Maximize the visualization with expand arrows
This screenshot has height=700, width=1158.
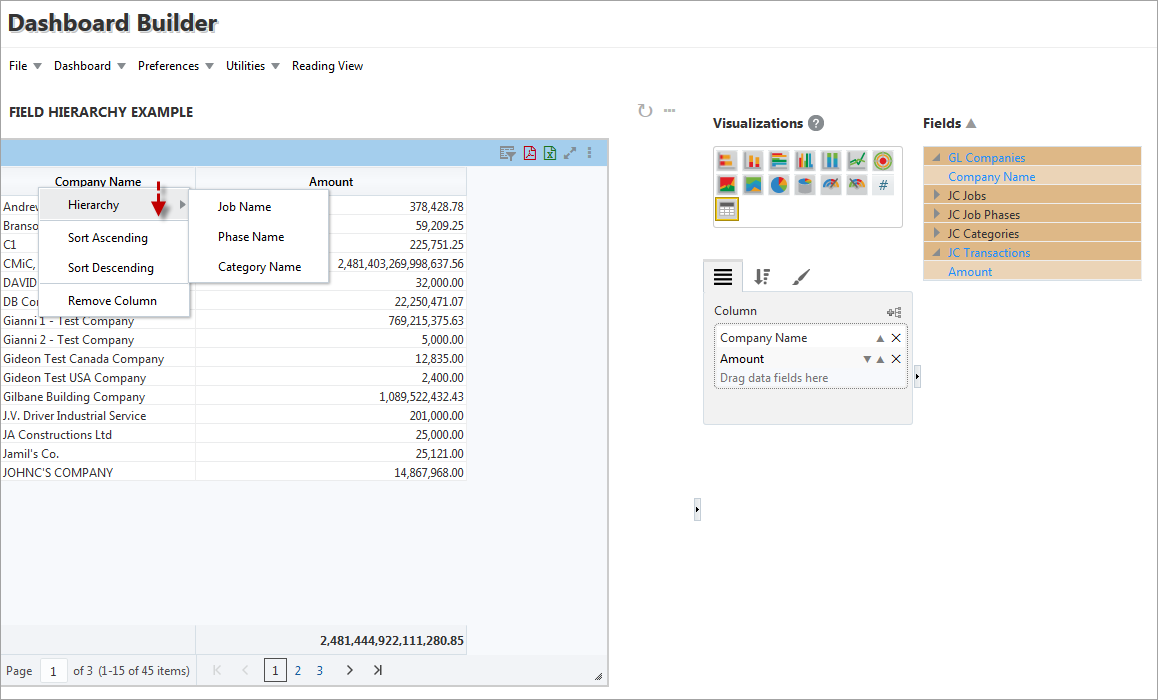[570, 153]
